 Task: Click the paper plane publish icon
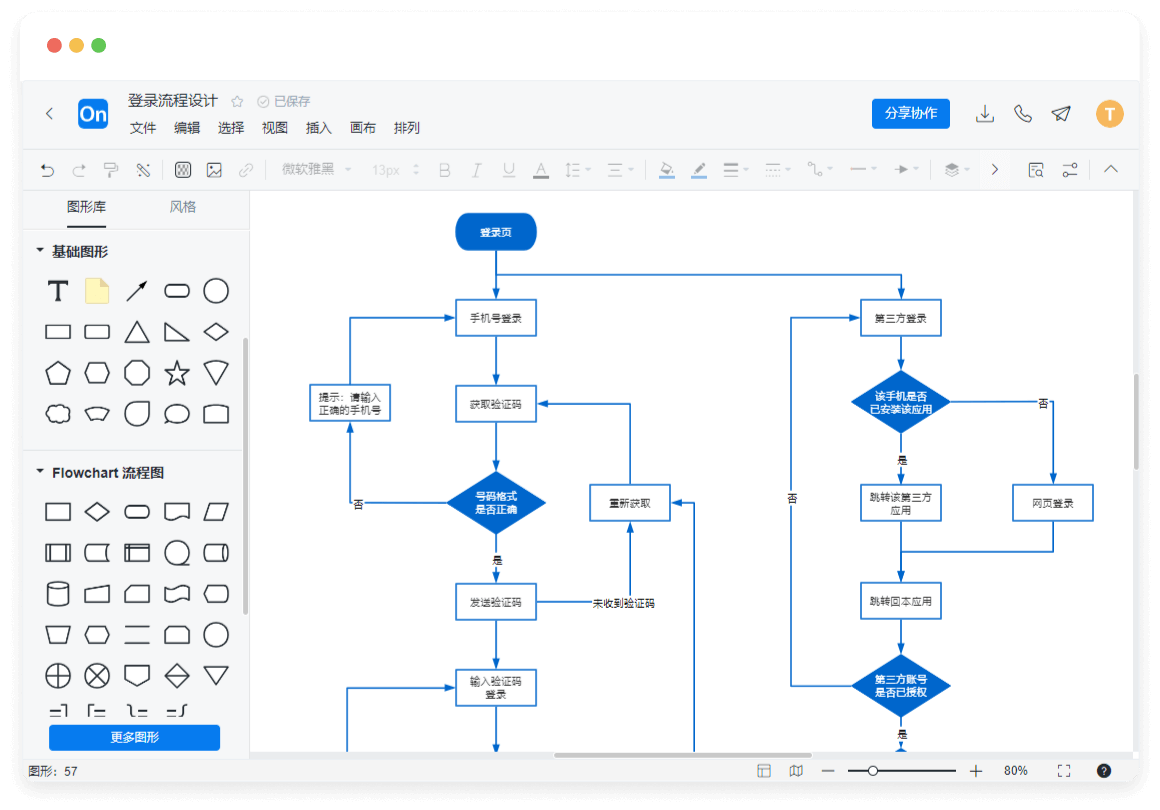coord(1061,114)
